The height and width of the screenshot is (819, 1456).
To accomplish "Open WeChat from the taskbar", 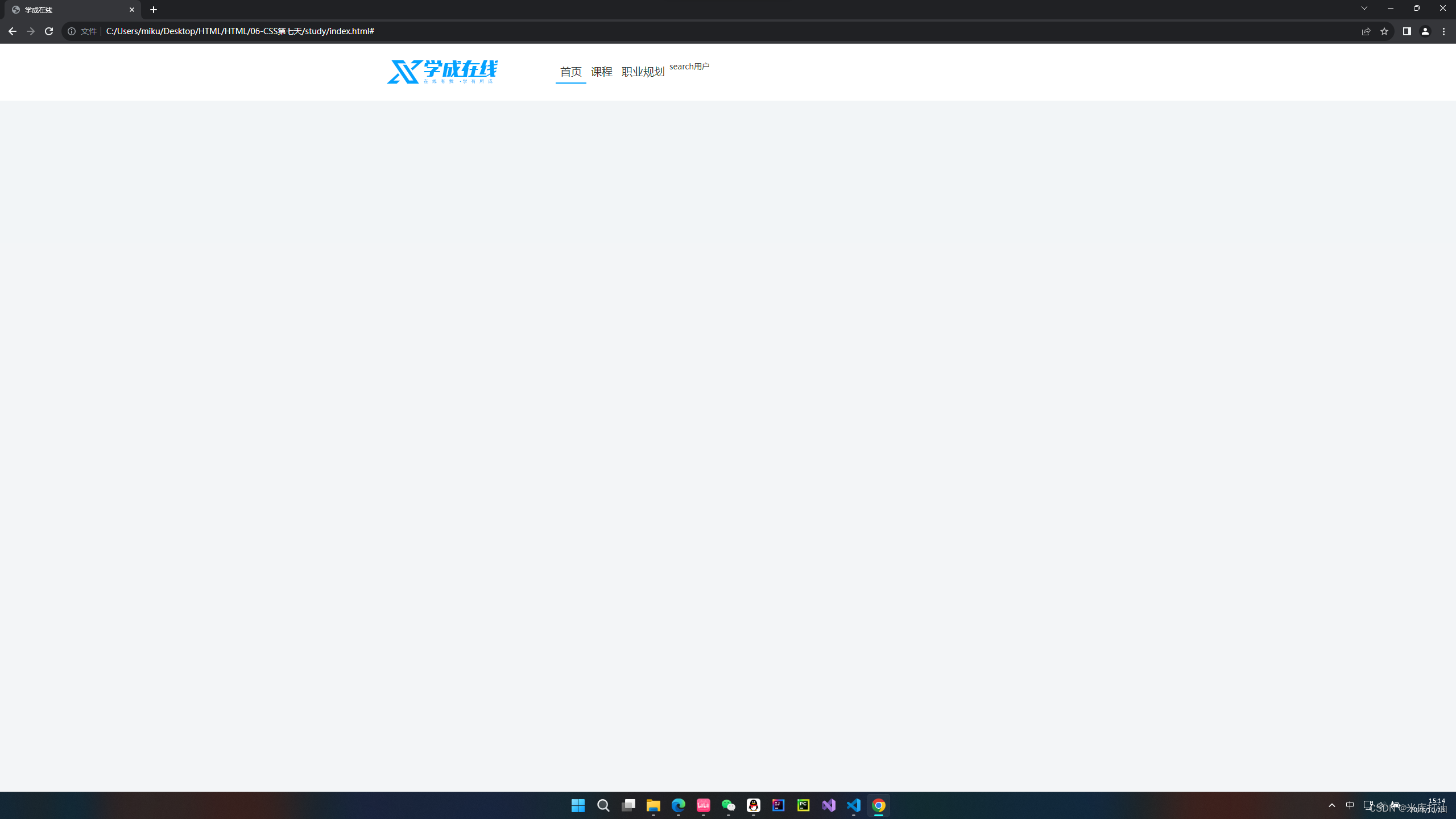I will (x=729, y=805).
